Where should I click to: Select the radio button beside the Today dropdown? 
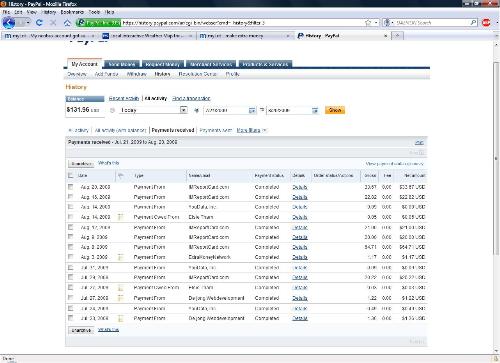click(112, 110)
